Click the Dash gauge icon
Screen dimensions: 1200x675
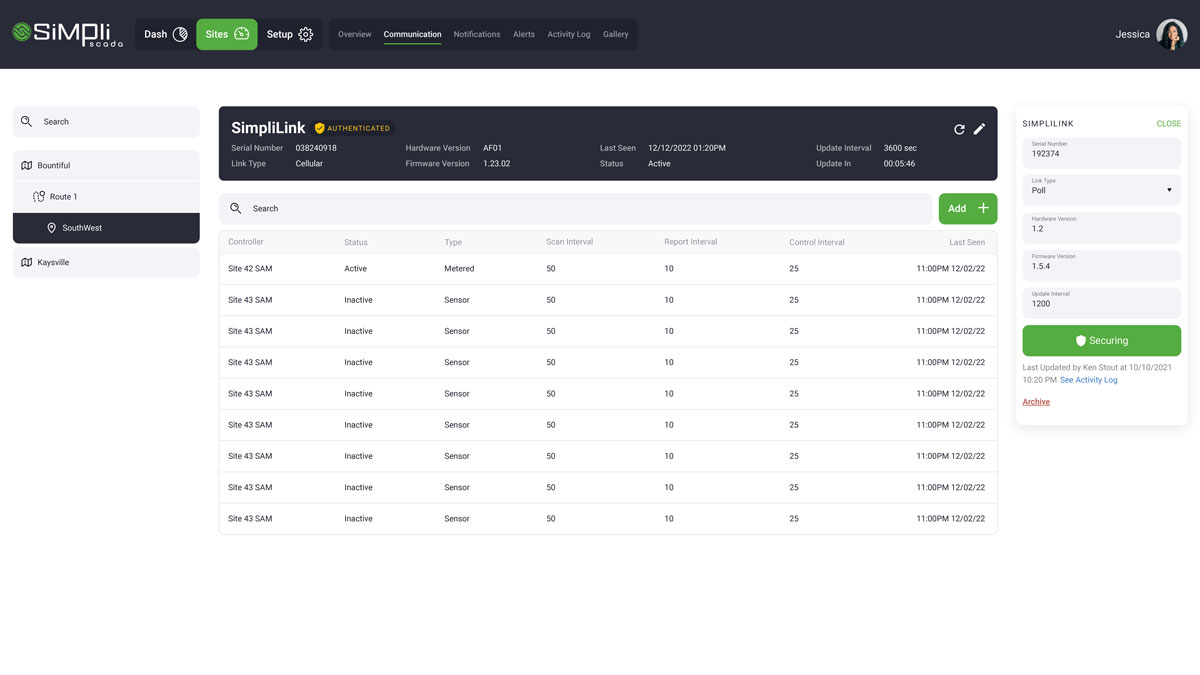coord(180,34)
